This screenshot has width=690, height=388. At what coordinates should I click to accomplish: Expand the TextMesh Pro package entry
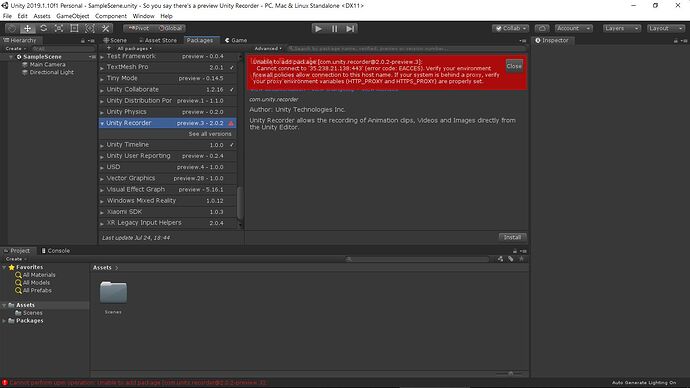tap(102, 68)
